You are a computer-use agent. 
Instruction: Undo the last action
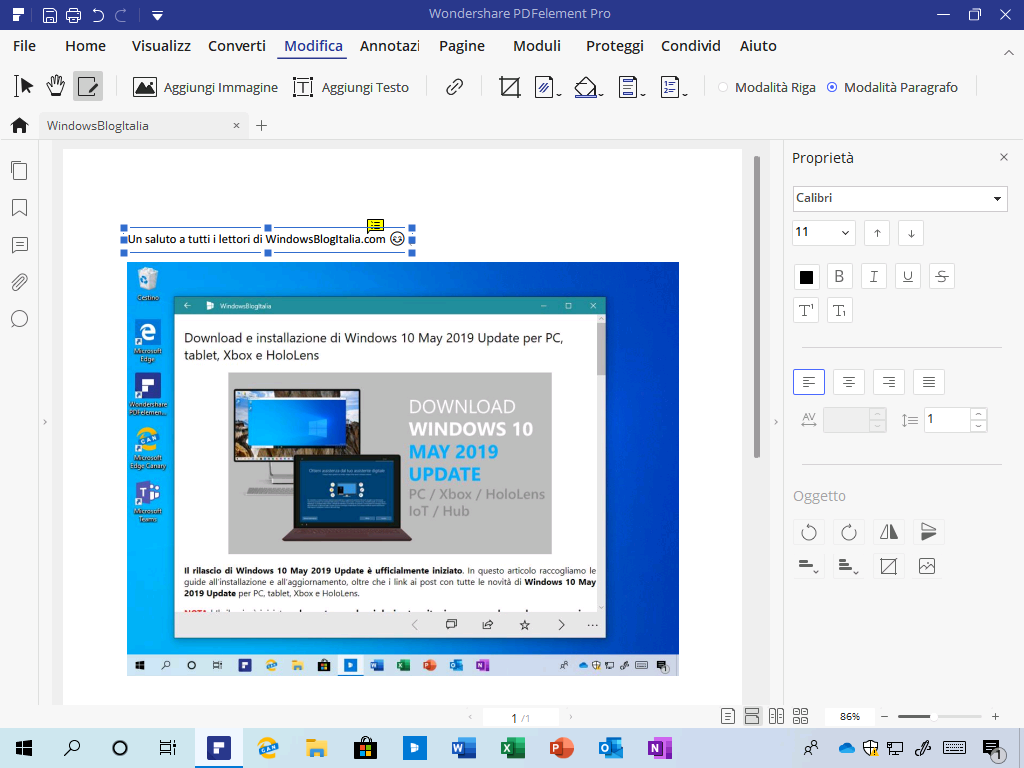point(98,14)
